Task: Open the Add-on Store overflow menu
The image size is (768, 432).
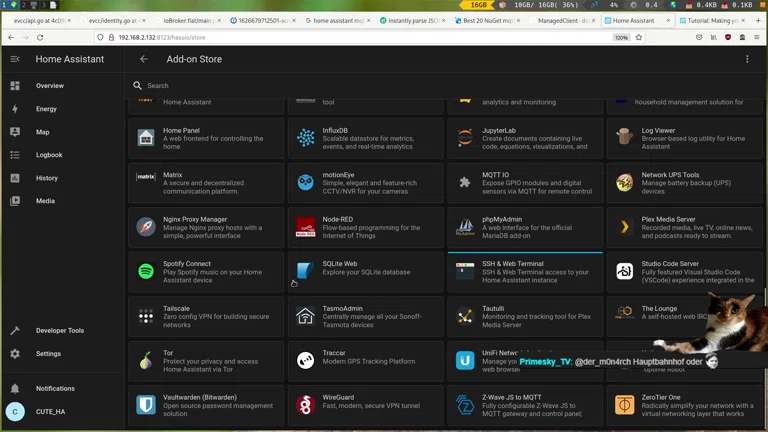Action: [x=747, y=59]
